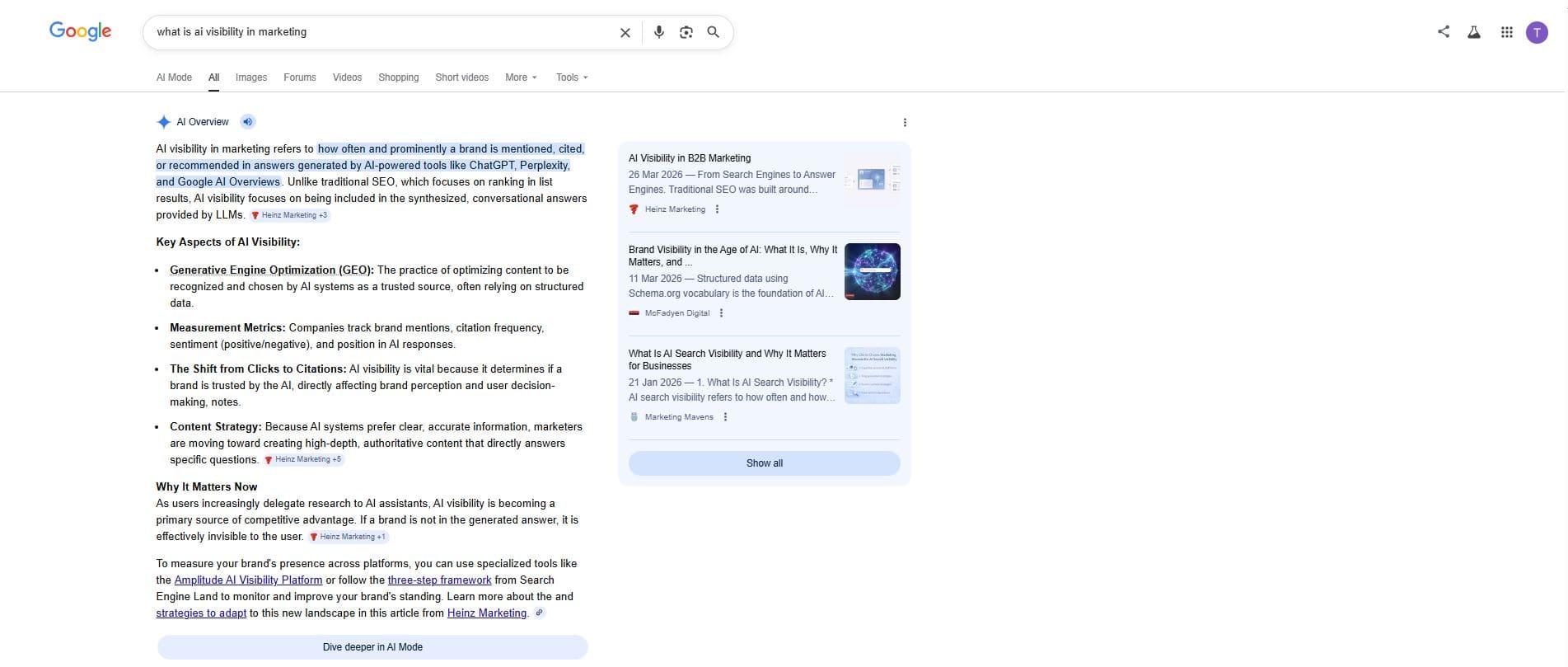Switch to Shopping tab
Screen dimensions: 1568x667
coord(399,78)
